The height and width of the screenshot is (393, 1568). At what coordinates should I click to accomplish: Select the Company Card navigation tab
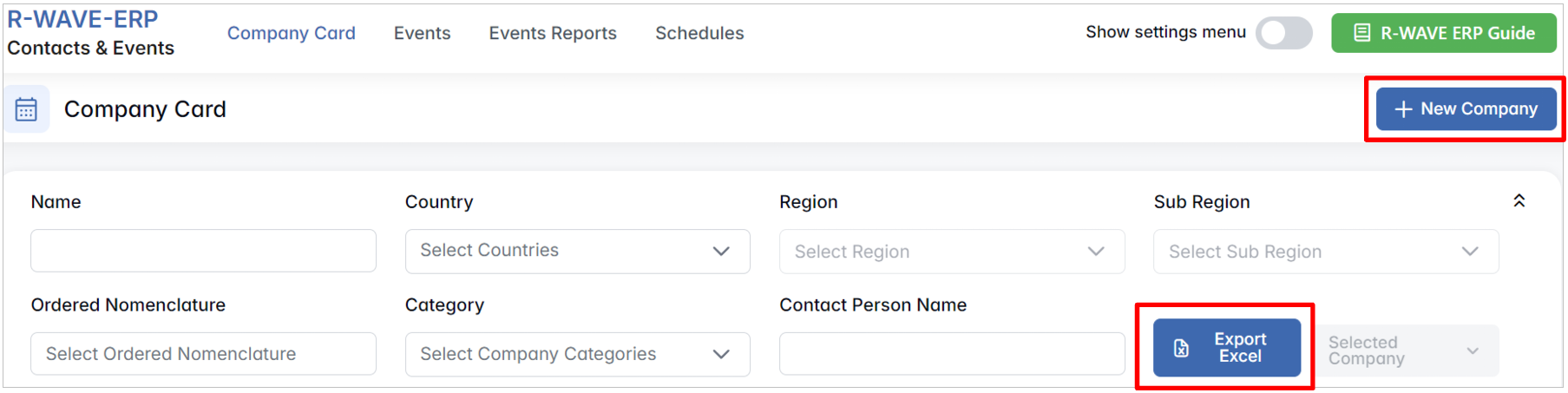point(291,33)
